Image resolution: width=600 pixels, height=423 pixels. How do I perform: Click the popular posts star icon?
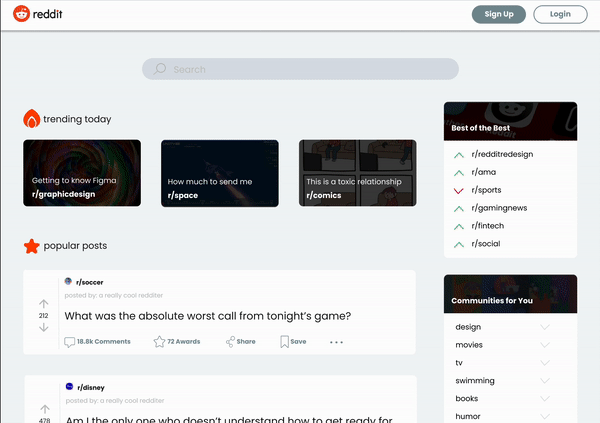(x=32, y=246)
